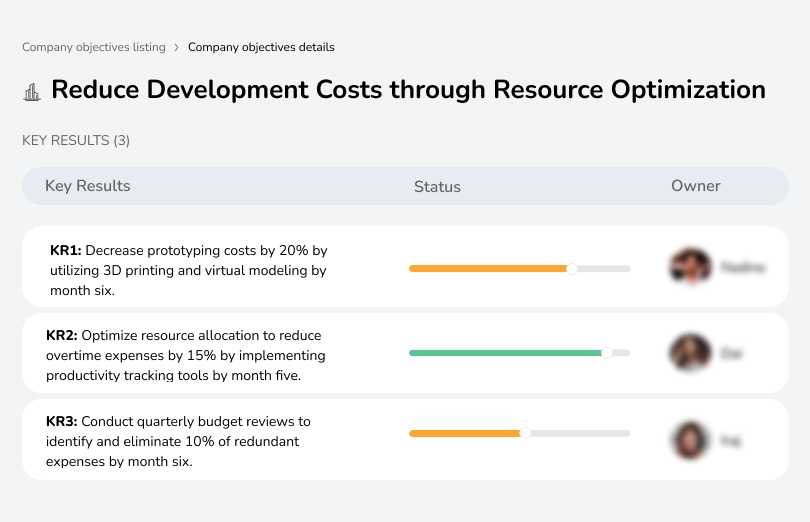The height and width of the screenshot is (522, 810).
Task: Open KR3 quarterly budget reviews description
Action: click(178, 441)
